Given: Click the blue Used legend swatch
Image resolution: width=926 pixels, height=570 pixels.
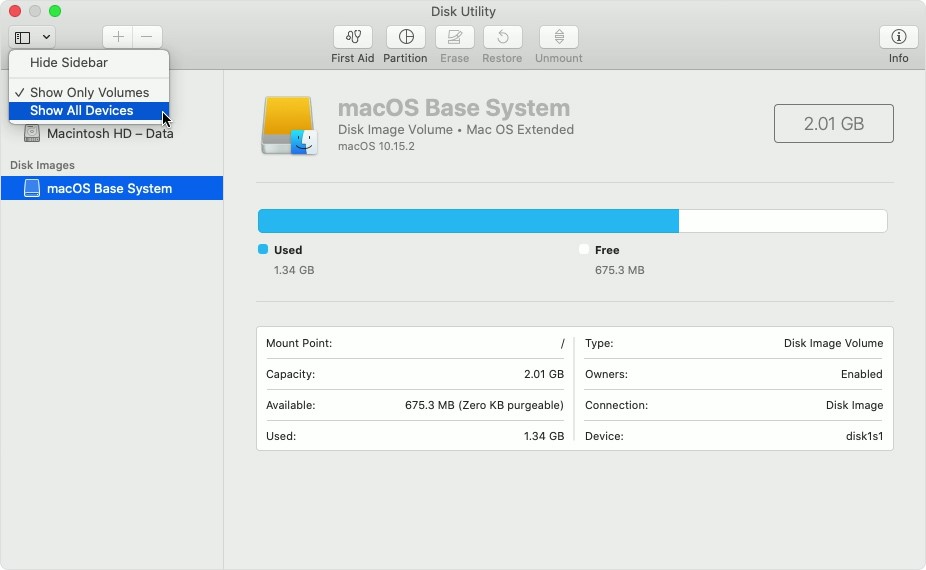Looking at the screenshot, I should [x=263, y=249].
